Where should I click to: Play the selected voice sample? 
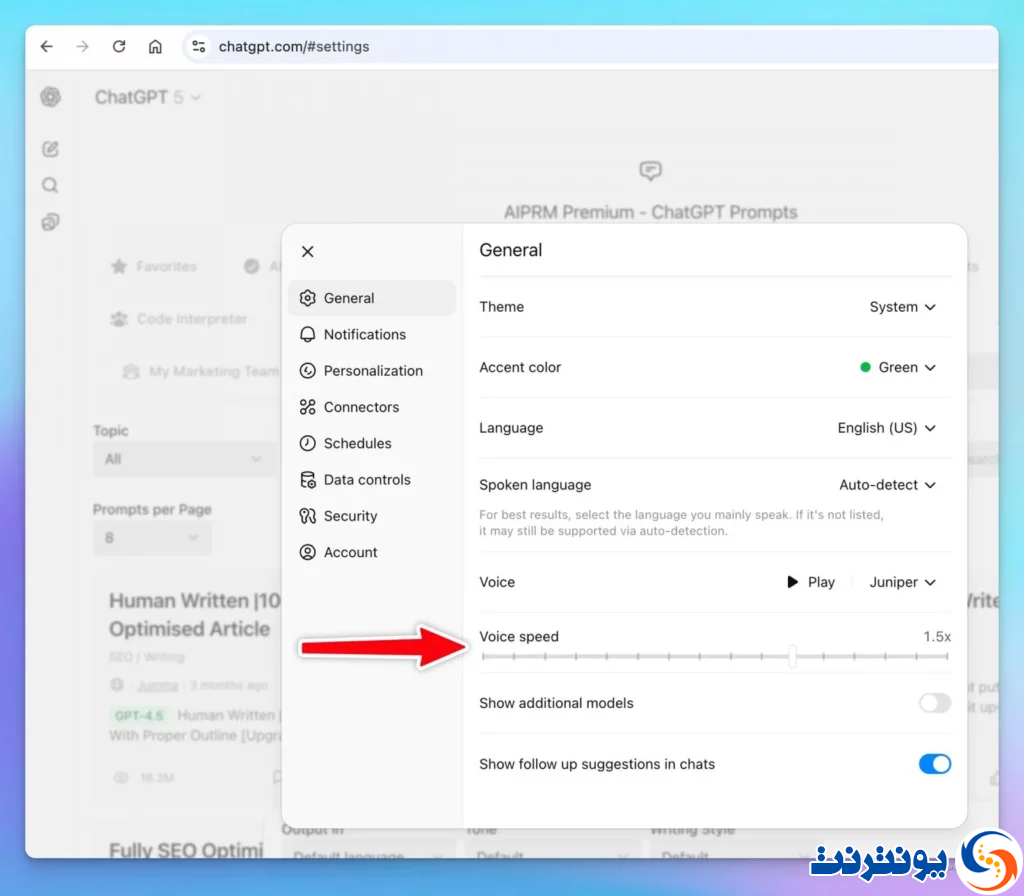point(810,582)
